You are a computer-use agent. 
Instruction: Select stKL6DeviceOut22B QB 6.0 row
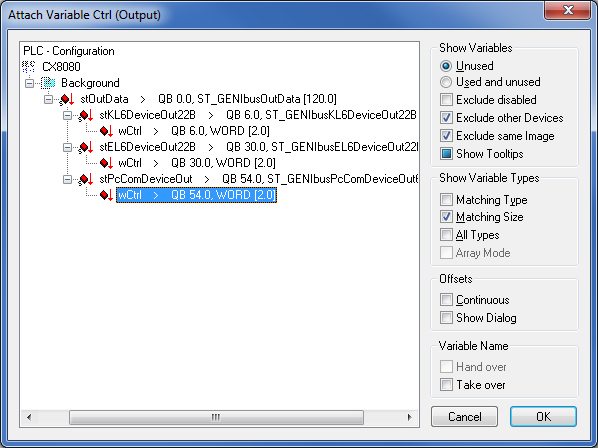tap(258, 115)
